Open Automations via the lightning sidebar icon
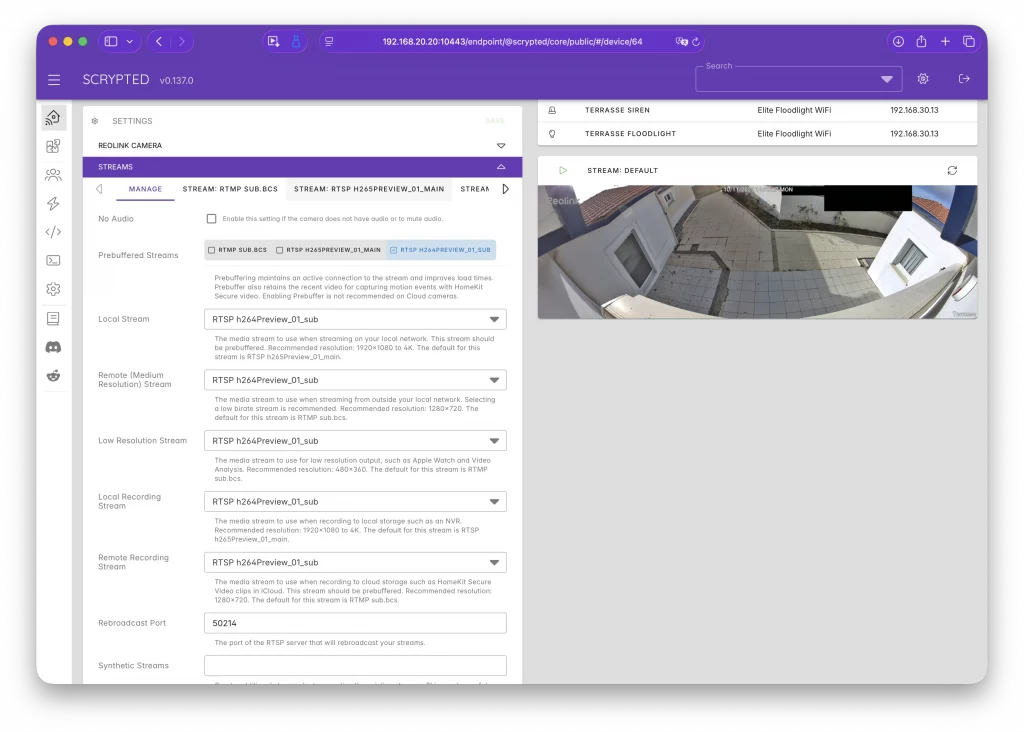The width and height of the screenshot is (1024, 732). pos(55,203)
